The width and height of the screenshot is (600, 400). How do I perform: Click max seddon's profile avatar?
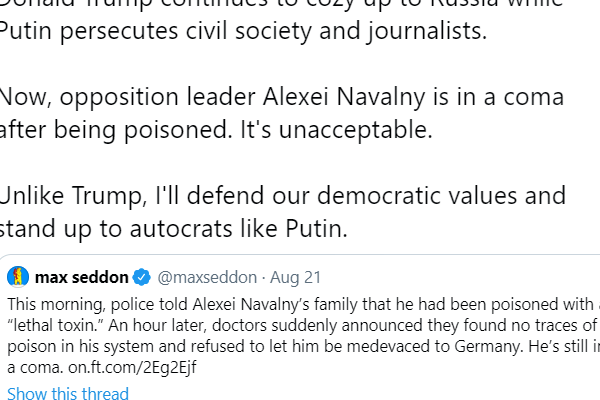19,276
